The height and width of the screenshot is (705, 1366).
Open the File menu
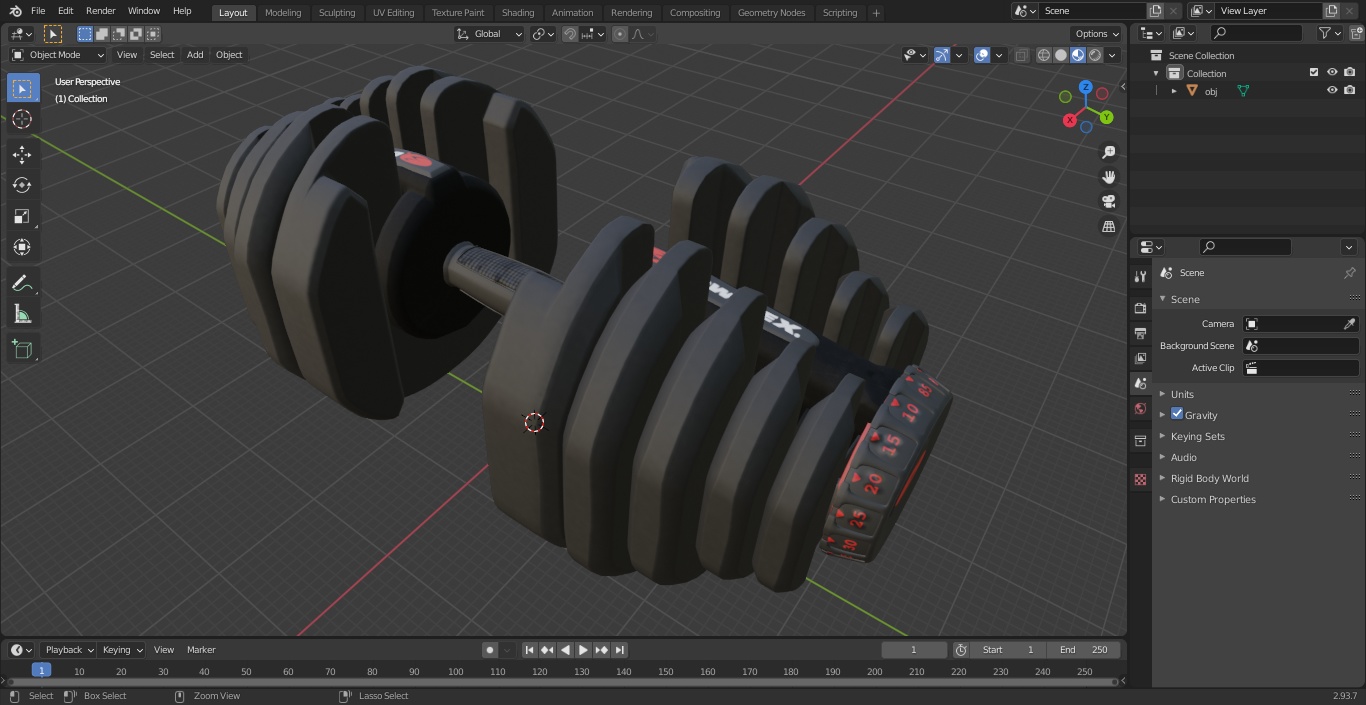(38, 11)
